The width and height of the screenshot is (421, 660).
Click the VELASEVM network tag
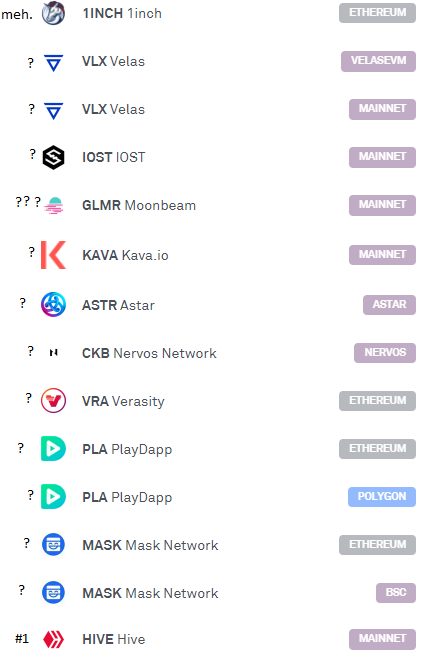[x=378, y=61]
